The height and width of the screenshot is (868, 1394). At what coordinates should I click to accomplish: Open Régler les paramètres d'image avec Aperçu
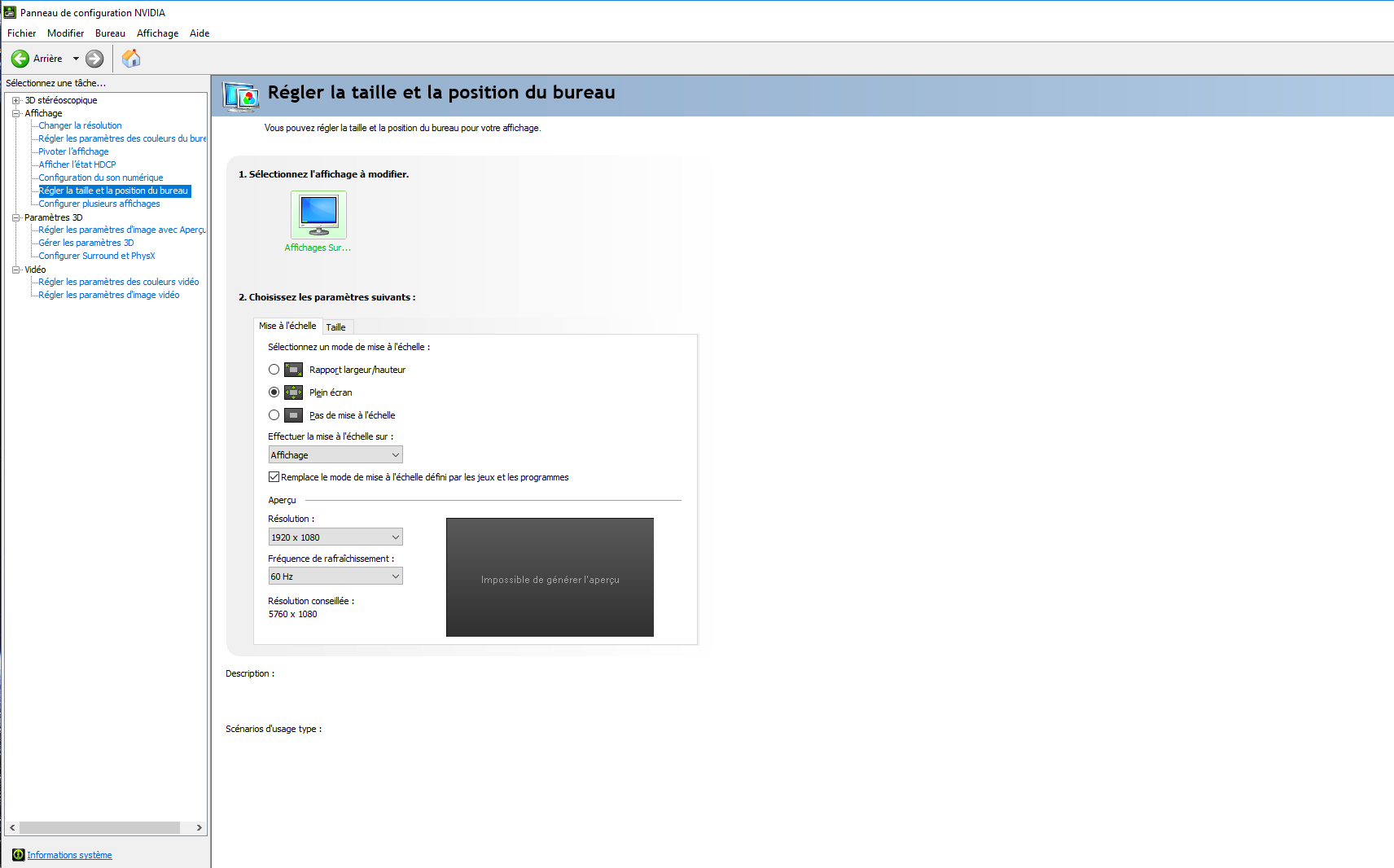[122, 230]
